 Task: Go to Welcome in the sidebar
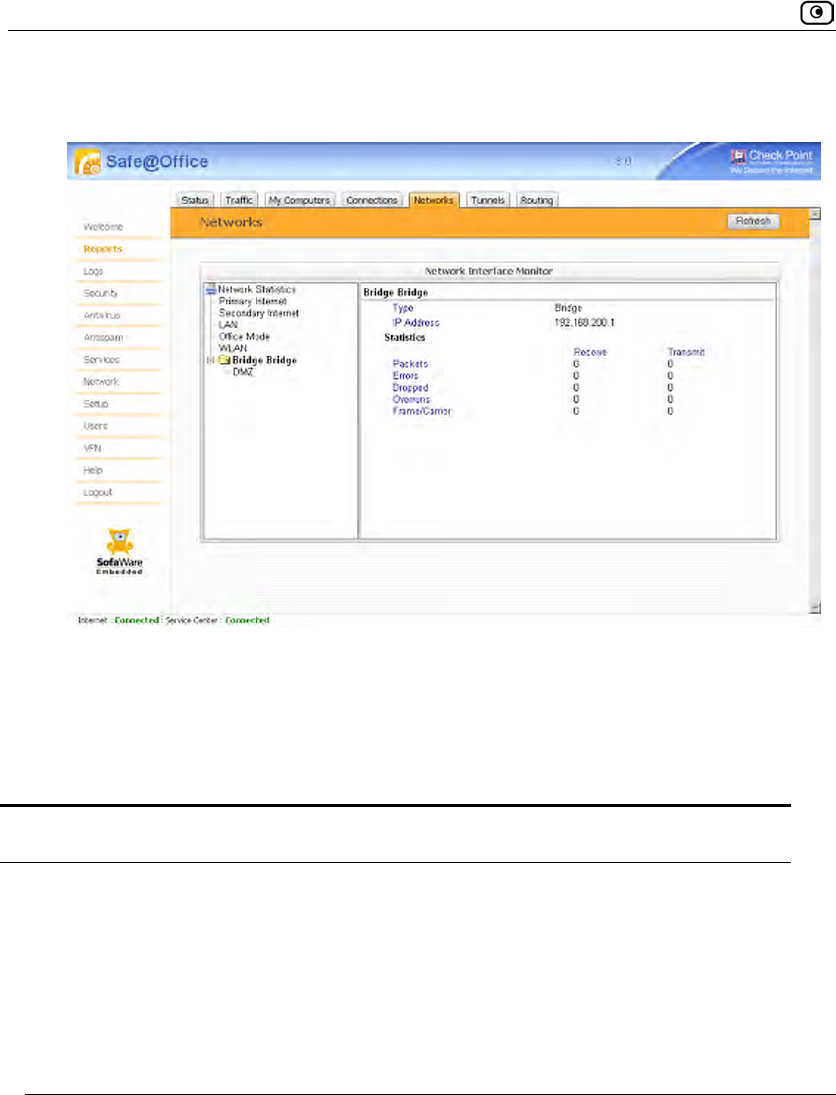tap(103, 227)
